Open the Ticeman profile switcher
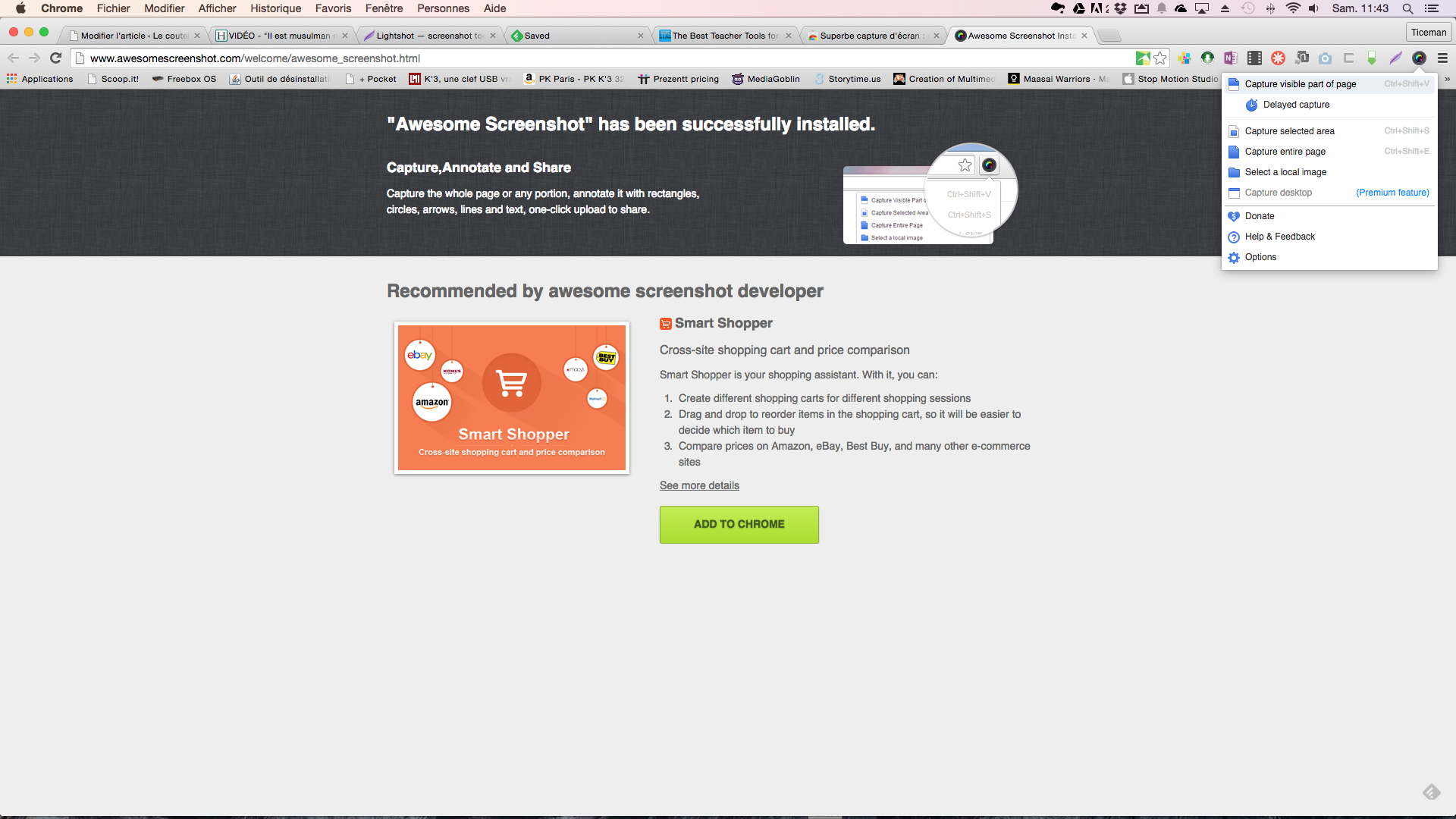 (x=1429, y=32)
